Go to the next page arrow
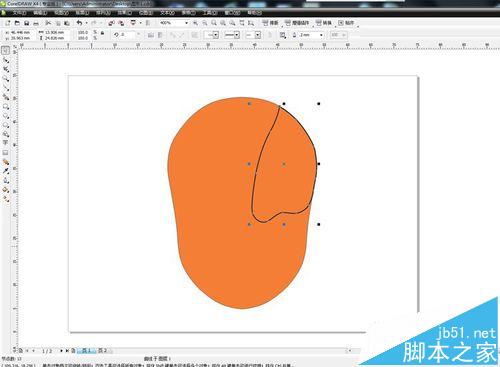The image size is (500, 367). coord(61,351)
